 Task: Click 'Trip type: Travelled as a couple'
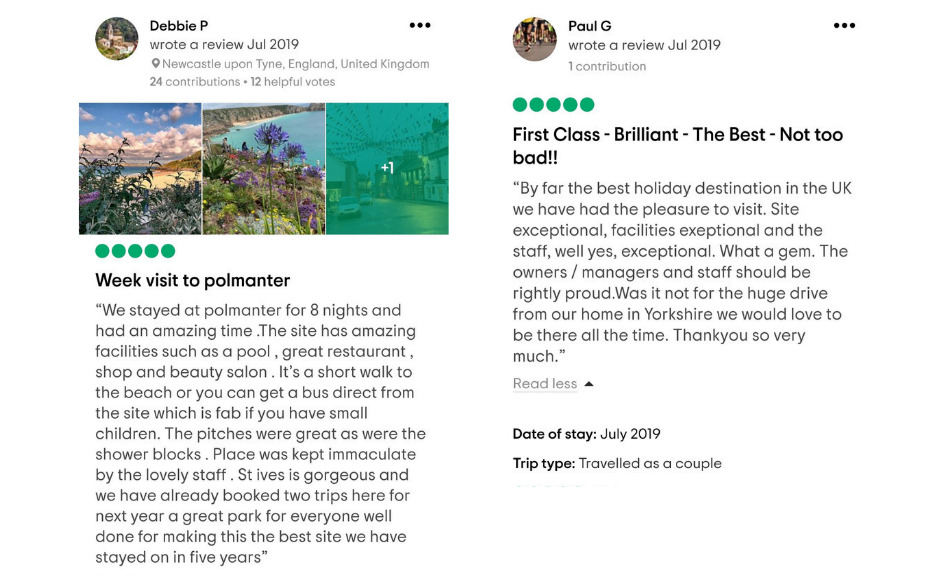tap(617, 464)
